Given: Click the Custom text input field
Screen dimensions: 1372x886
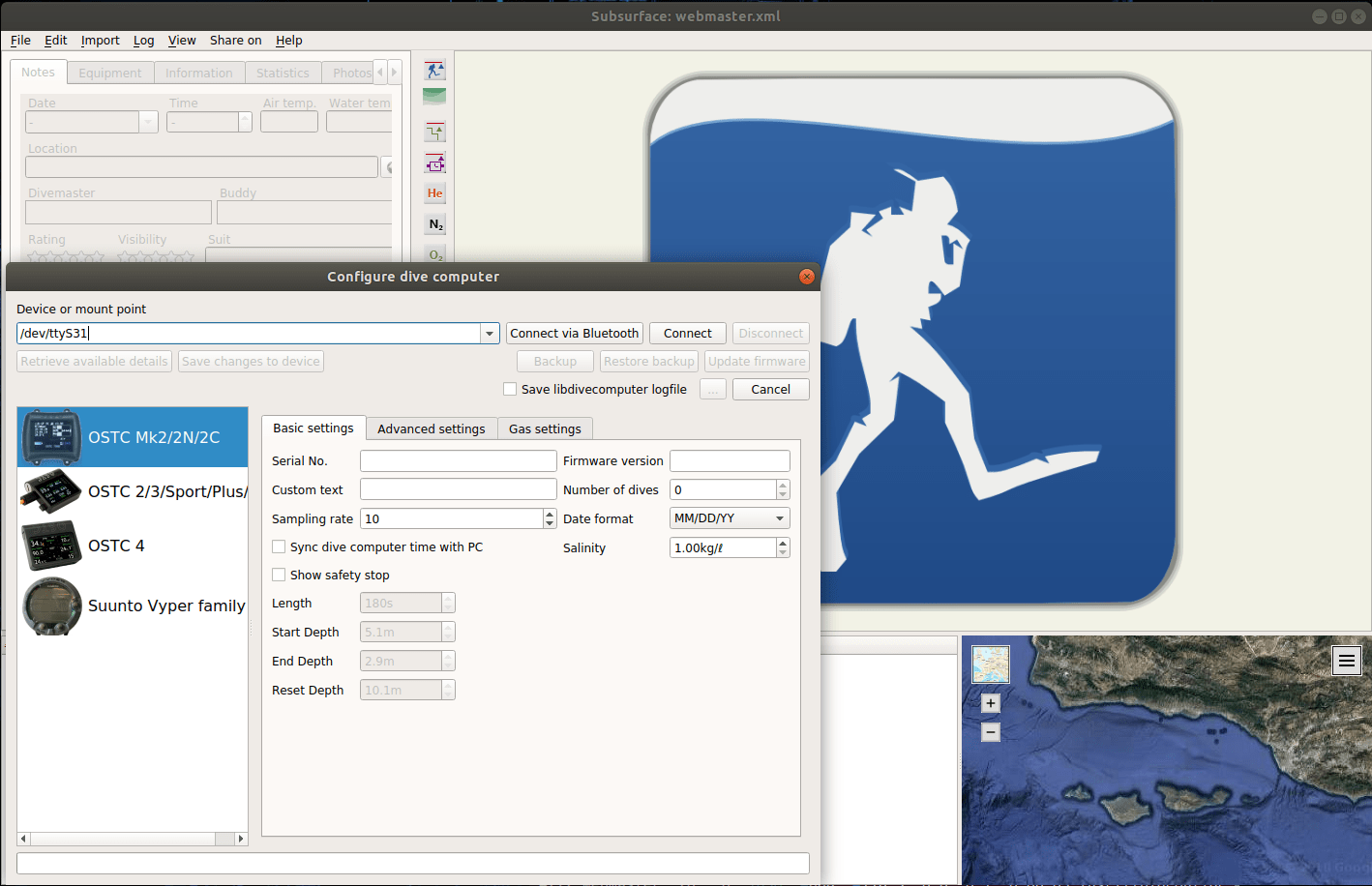Looking at the screenshot, I should [458, 489].
